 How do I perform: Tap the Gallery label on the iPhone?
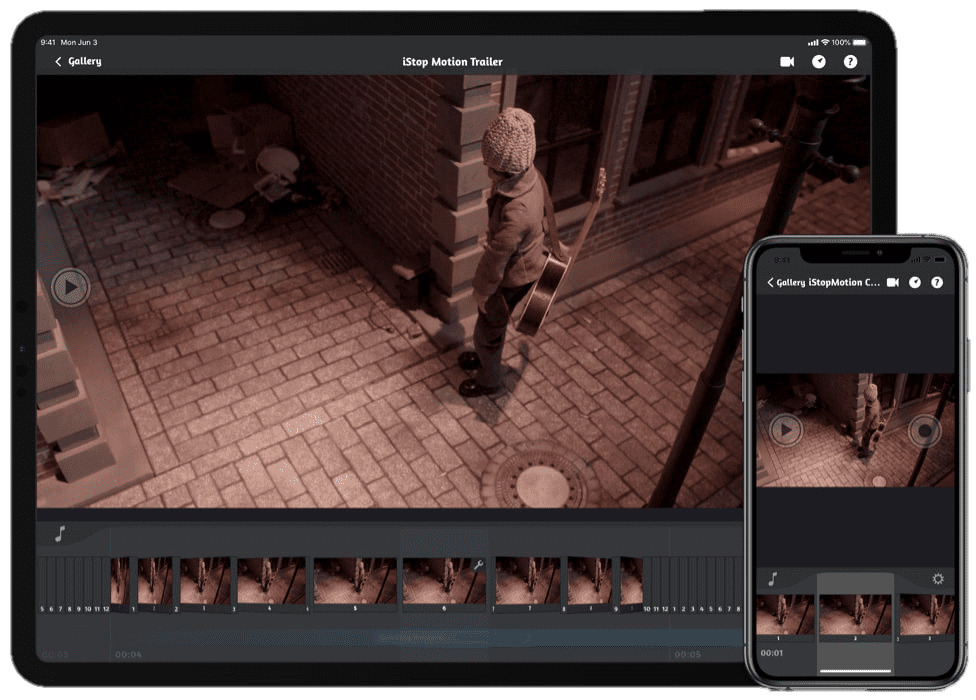click(790, 282)
